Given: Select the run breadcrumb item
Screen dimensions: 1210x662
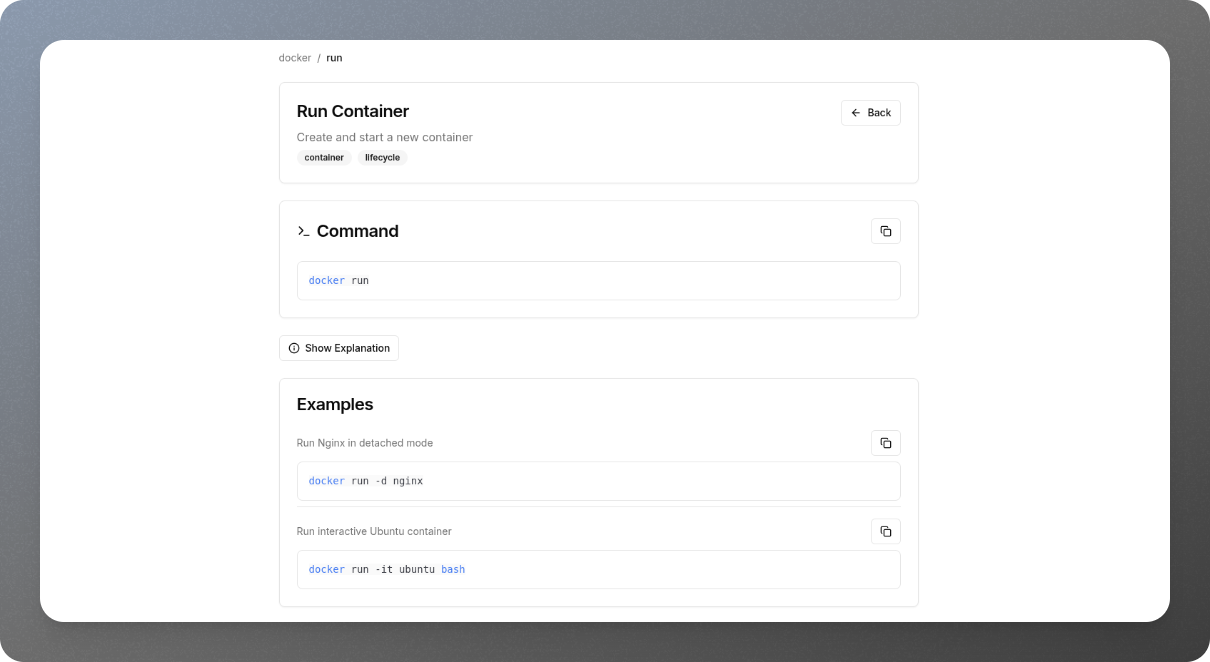Looking at the screenshot, I should click(334, 58).
